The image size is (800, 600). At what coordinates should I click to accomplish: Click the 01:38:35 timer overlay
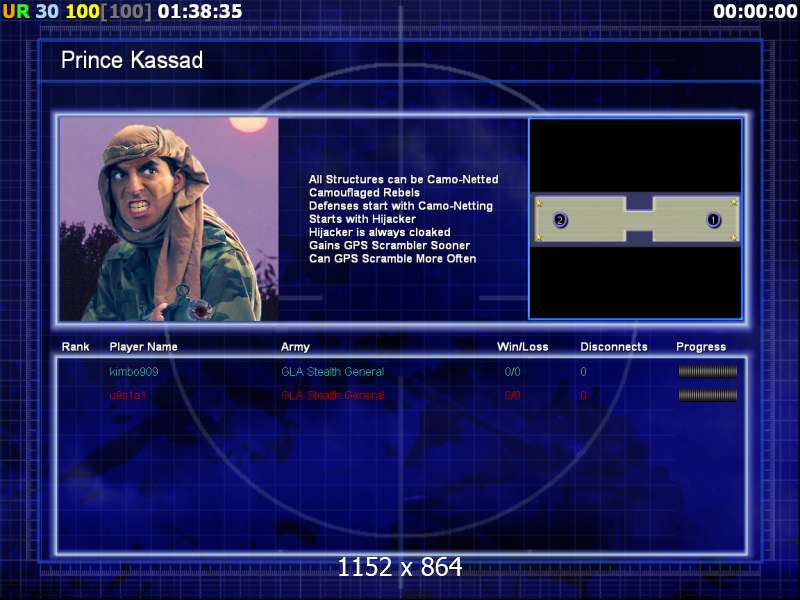[200, 11]
